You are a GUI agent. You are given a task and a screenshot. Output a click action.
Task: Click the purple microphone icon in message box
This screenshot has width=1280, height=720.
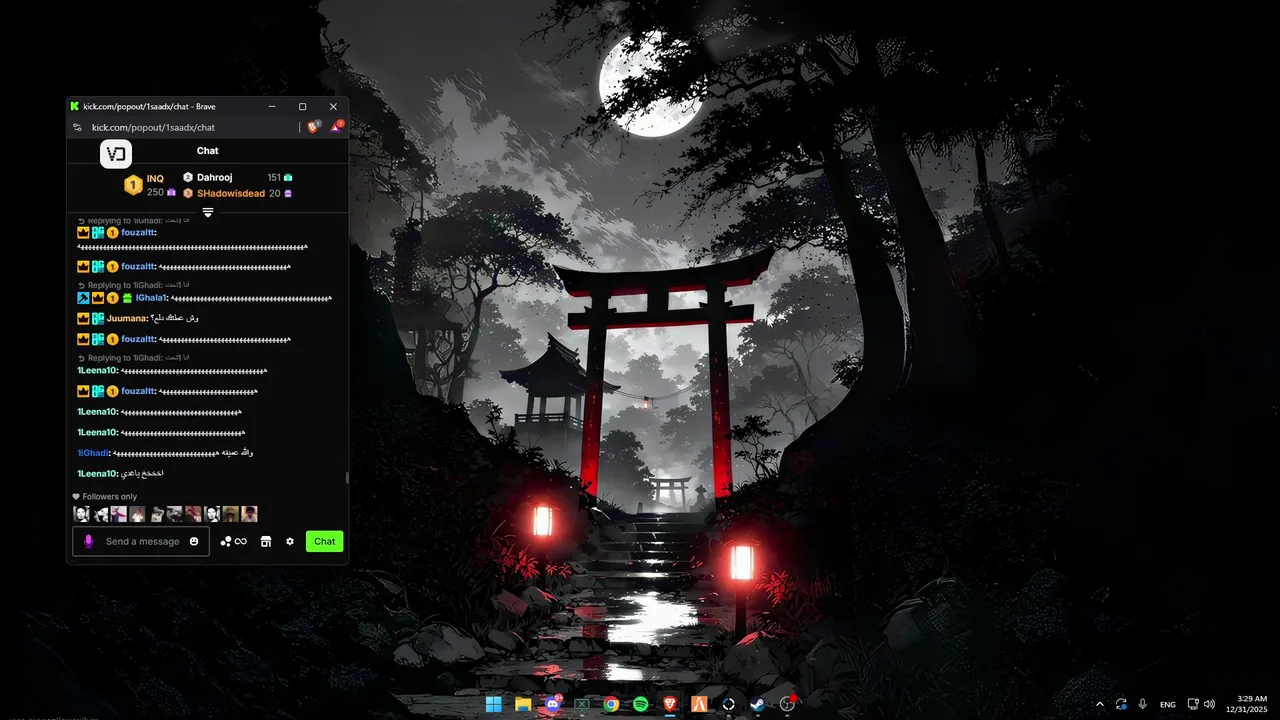(x=88, y=541)
